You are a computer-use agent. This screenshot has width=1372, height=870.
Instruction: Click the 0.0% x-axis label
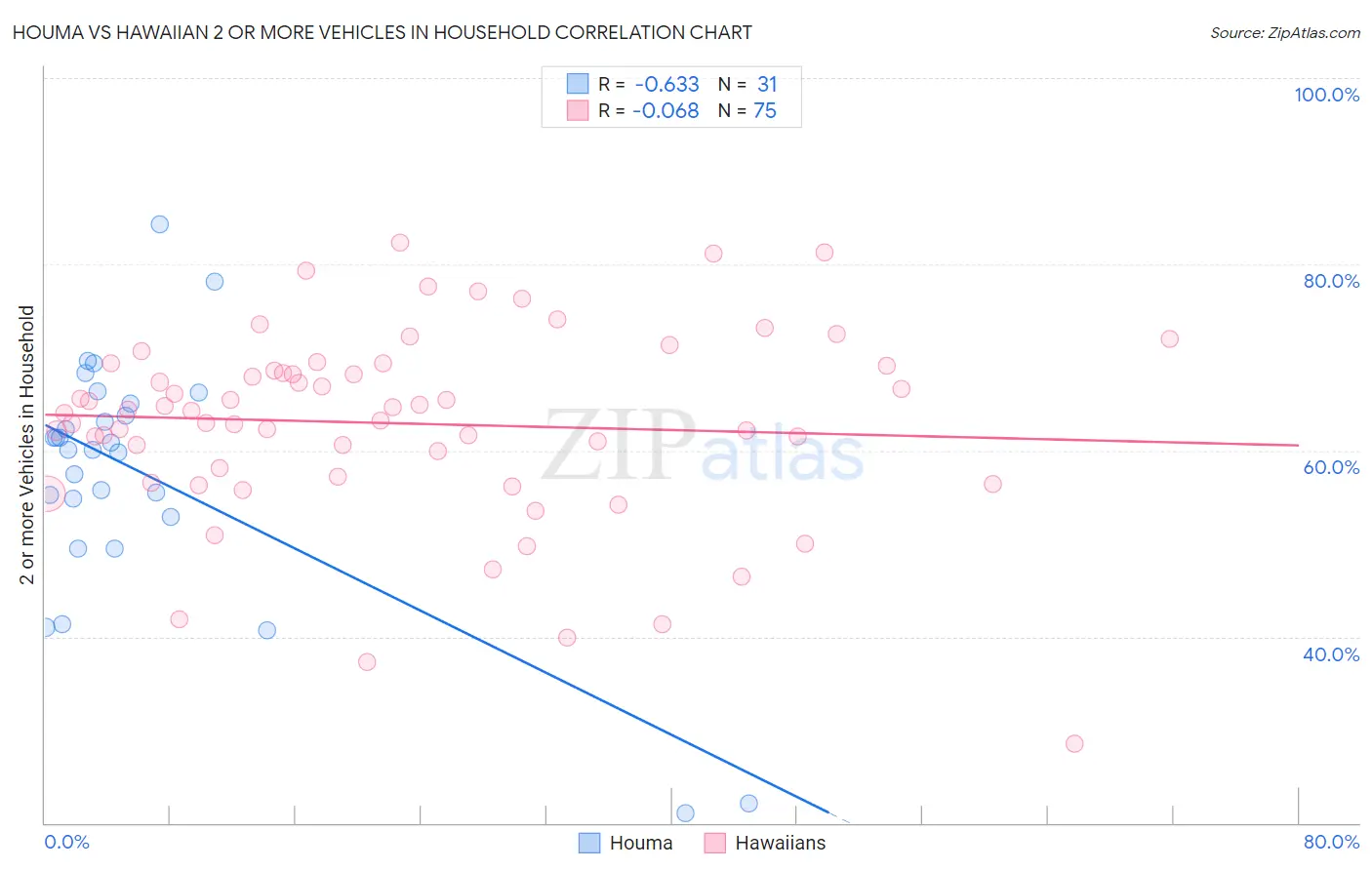point(66,842)
